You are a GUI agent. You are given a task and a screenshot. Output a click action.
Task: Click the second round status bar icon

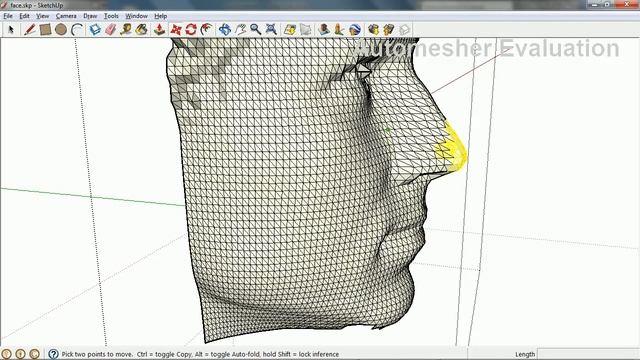[20, 354]
